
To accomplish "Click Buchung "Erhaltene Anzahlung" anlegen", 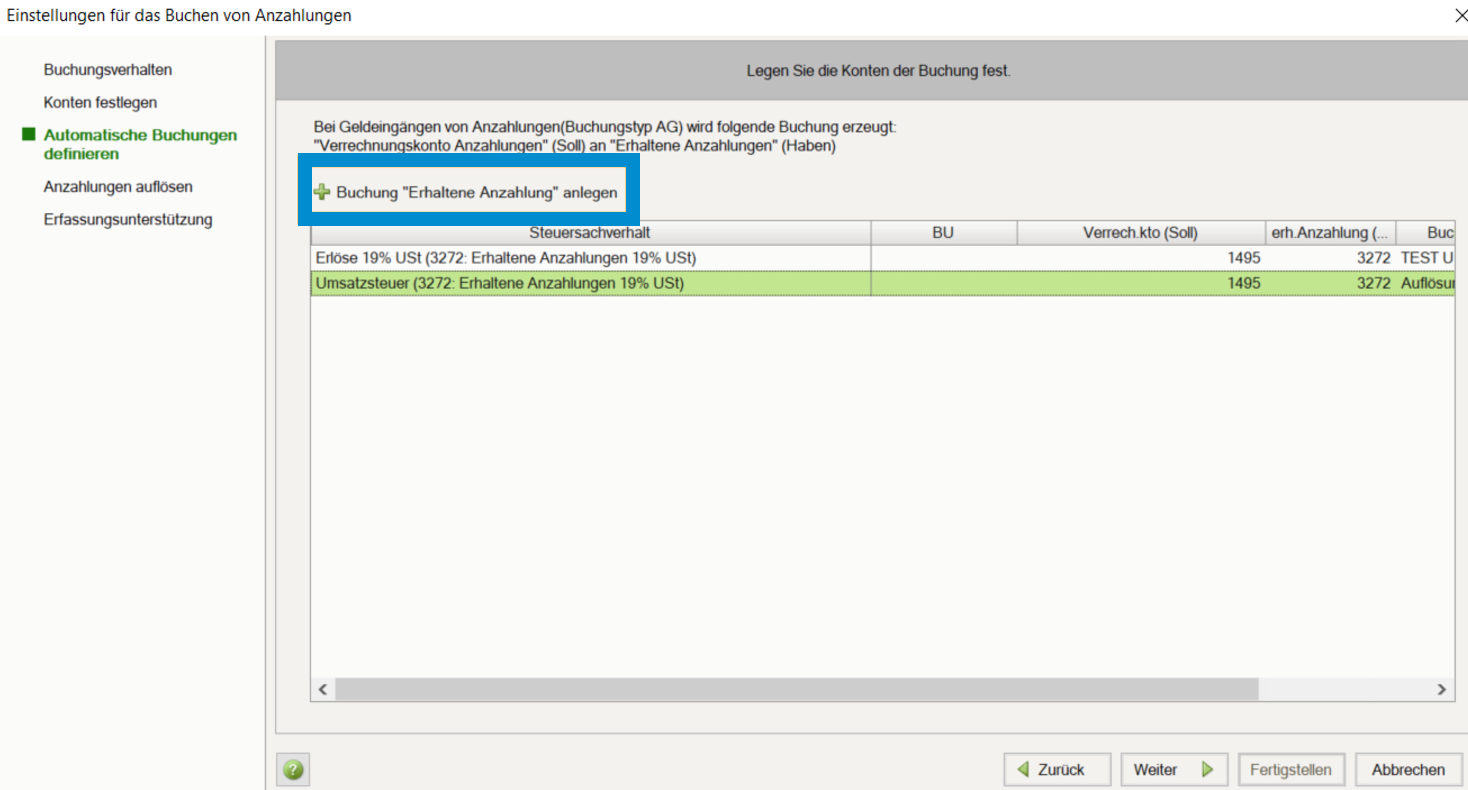I will 476,192.
